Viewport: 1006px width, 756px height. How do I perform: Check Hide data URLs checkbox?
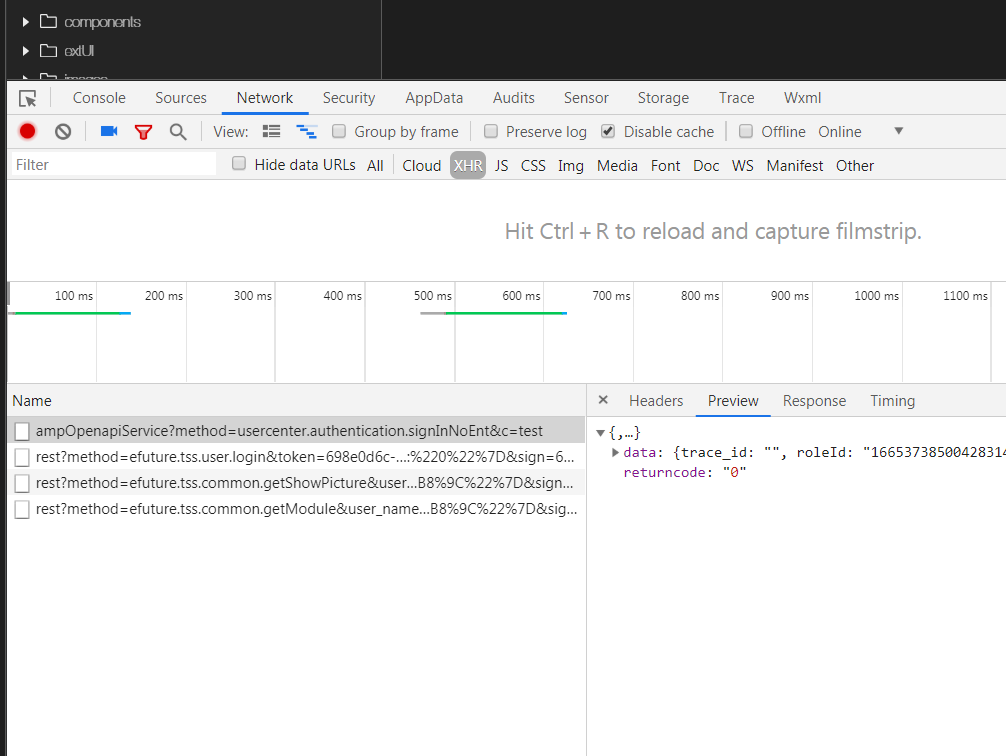[x=239, y=163]
